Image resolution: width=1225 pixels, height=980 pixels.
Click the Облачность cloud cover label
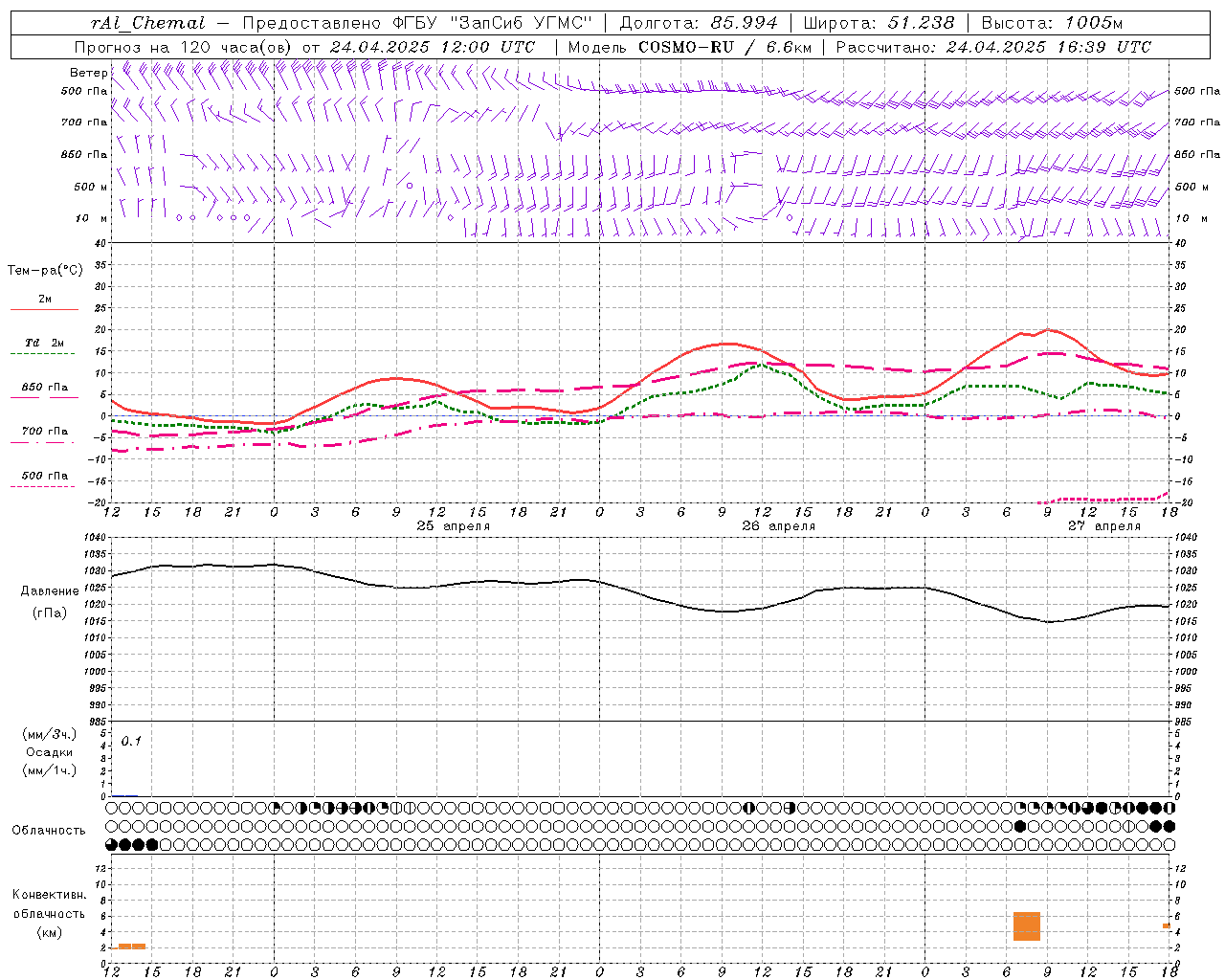[x=49, y=830]
